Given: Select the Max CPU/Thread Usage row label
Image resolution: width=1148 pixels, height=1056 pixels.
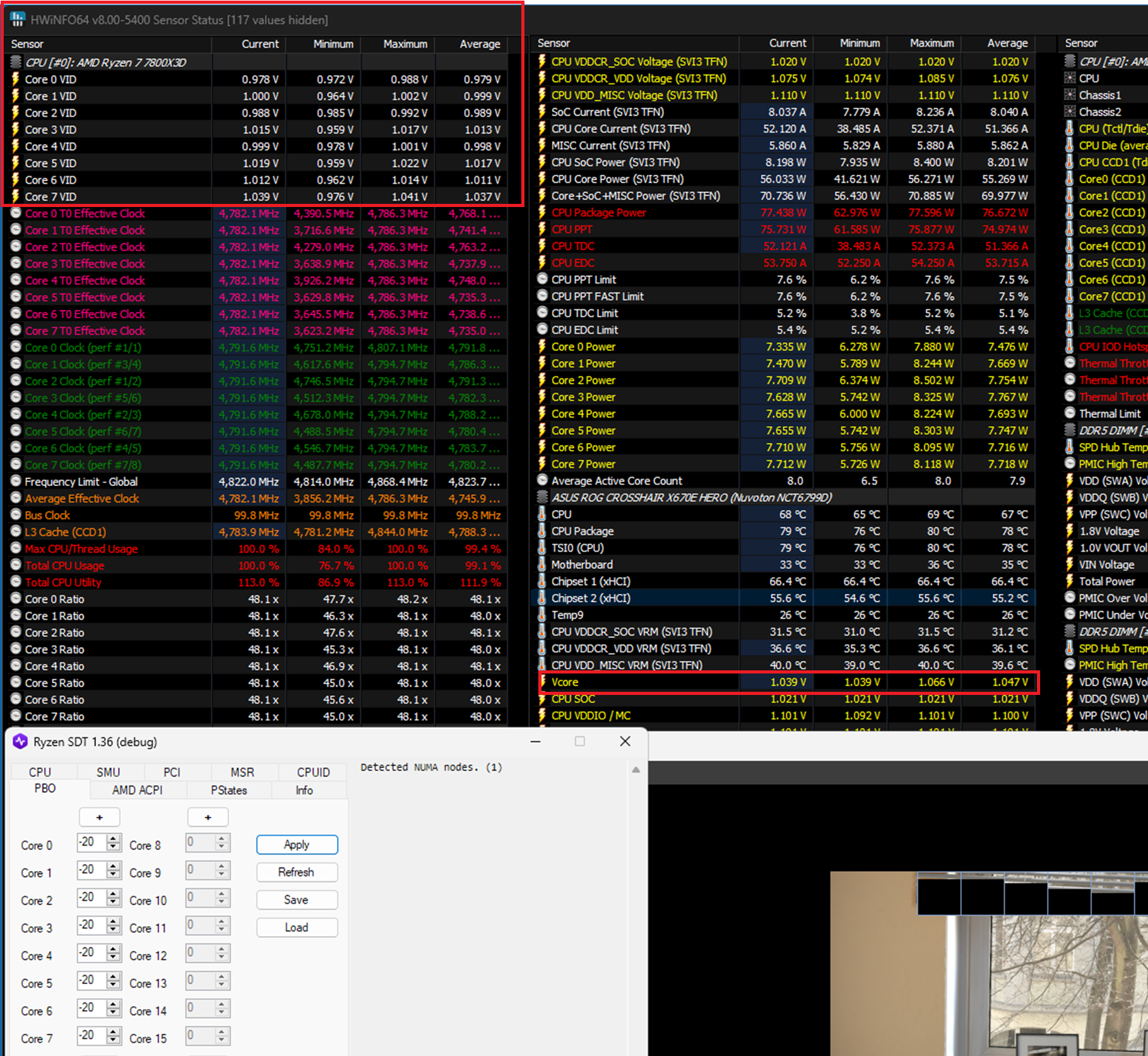Looking at the screenshot, I should [81, 549].
